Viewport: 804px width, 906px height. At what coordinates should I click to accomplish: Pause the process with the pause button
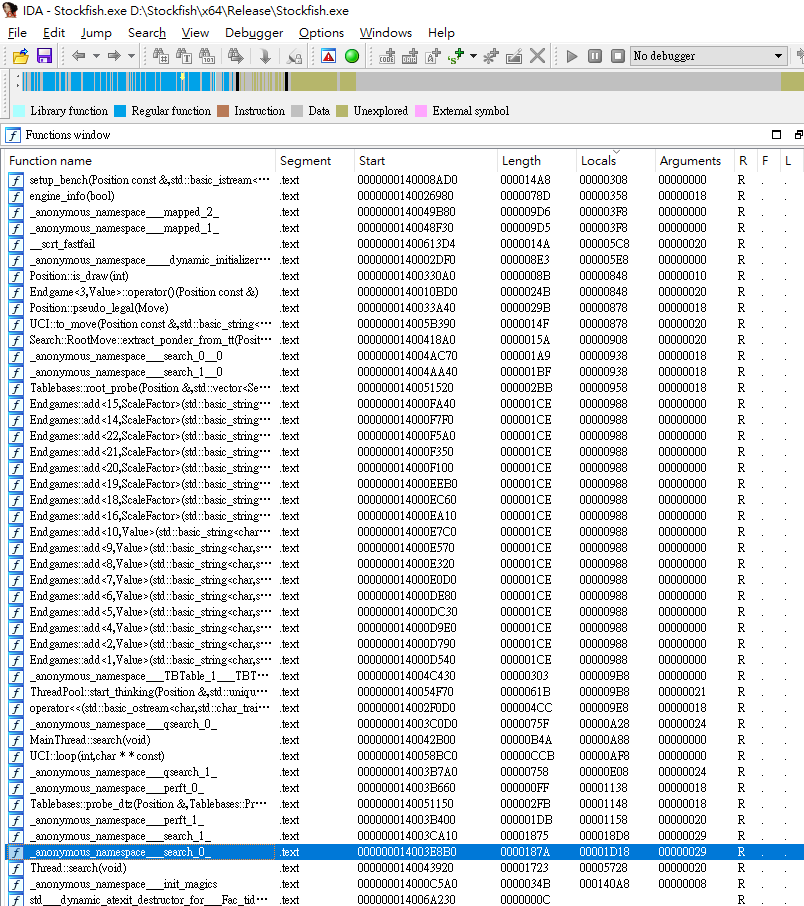tap(595, 56)
